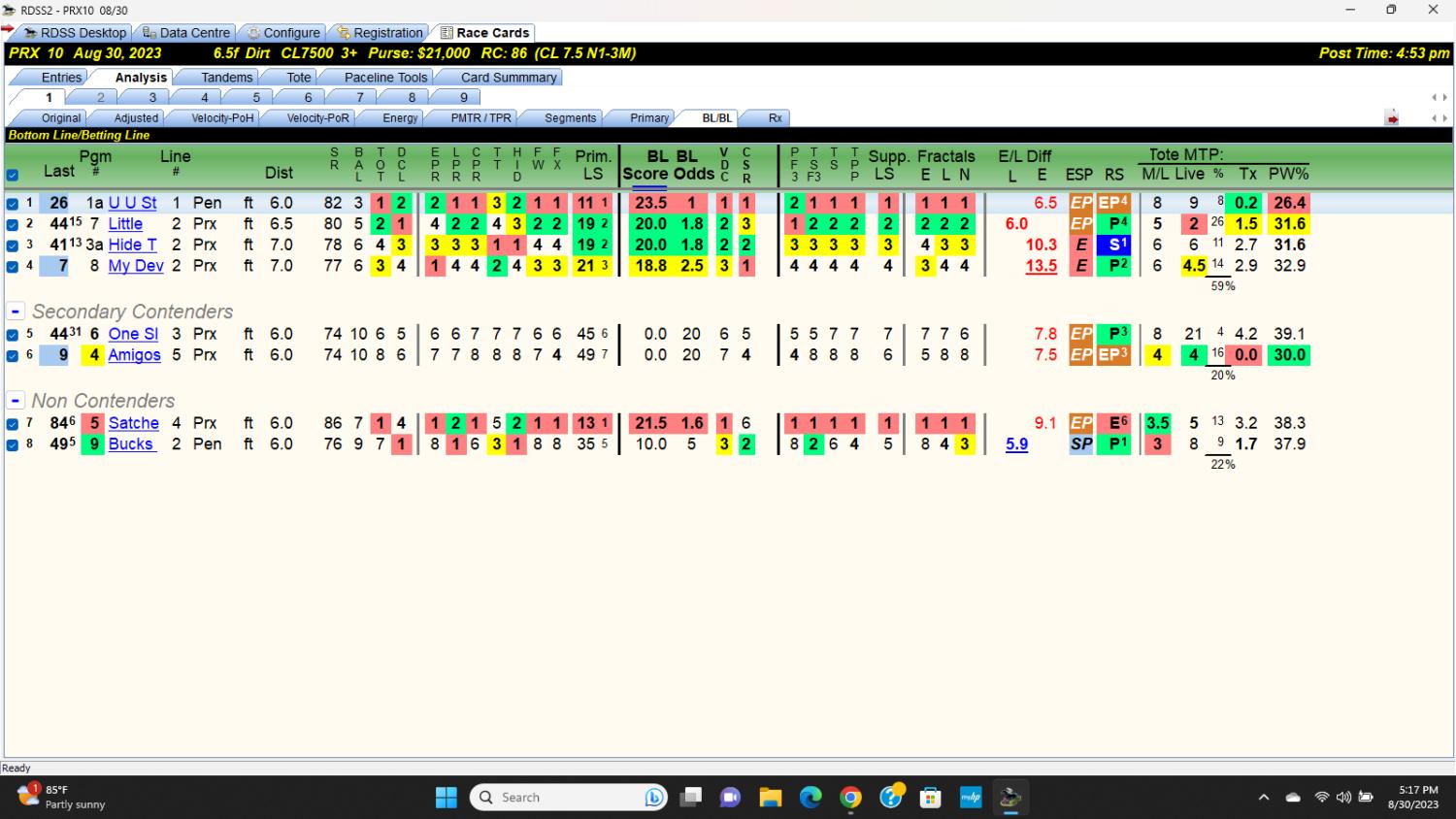Image resolution: width=1456 pixels, height=819 pixels.
Task: Open horse link Amigos
Action: point(134,355)
